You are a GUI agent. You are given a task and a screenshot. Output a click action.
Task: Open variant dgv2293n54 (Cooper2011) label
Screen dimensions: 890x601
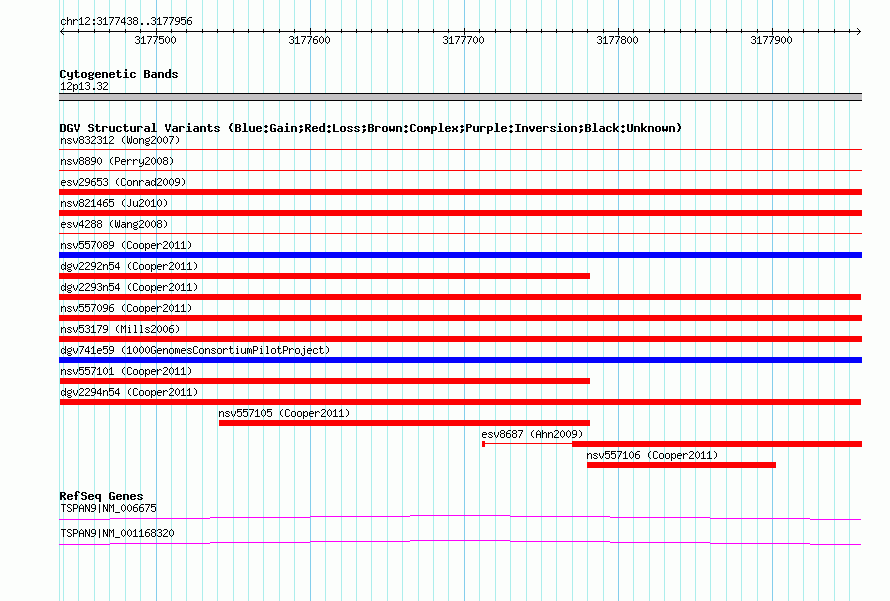pyautogui.click(x=129, y=287)
